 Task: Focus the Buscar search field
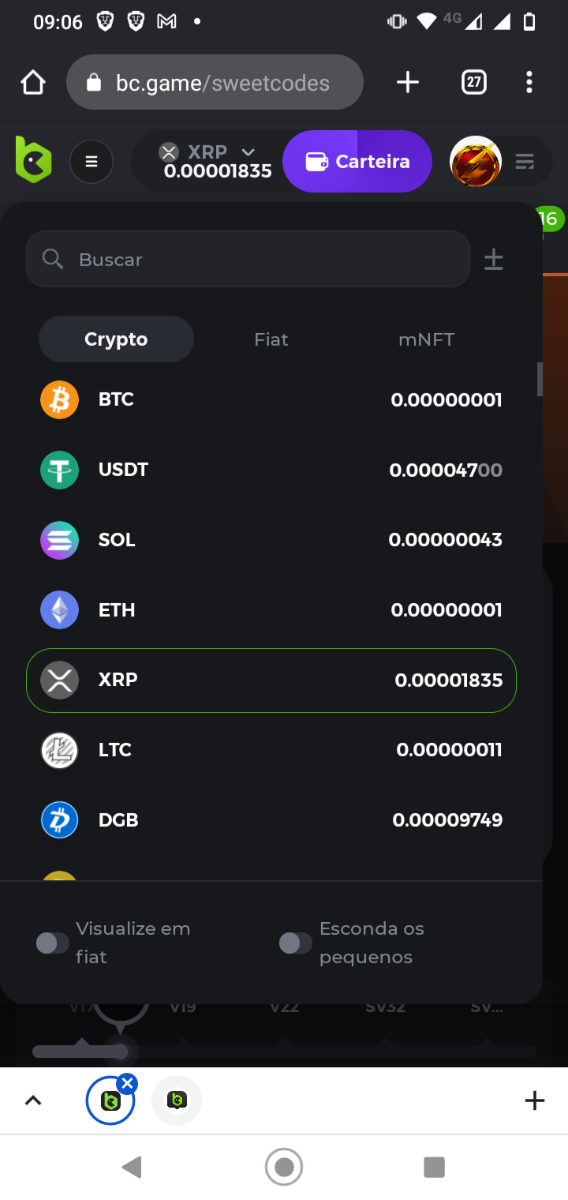coord(248,259)
